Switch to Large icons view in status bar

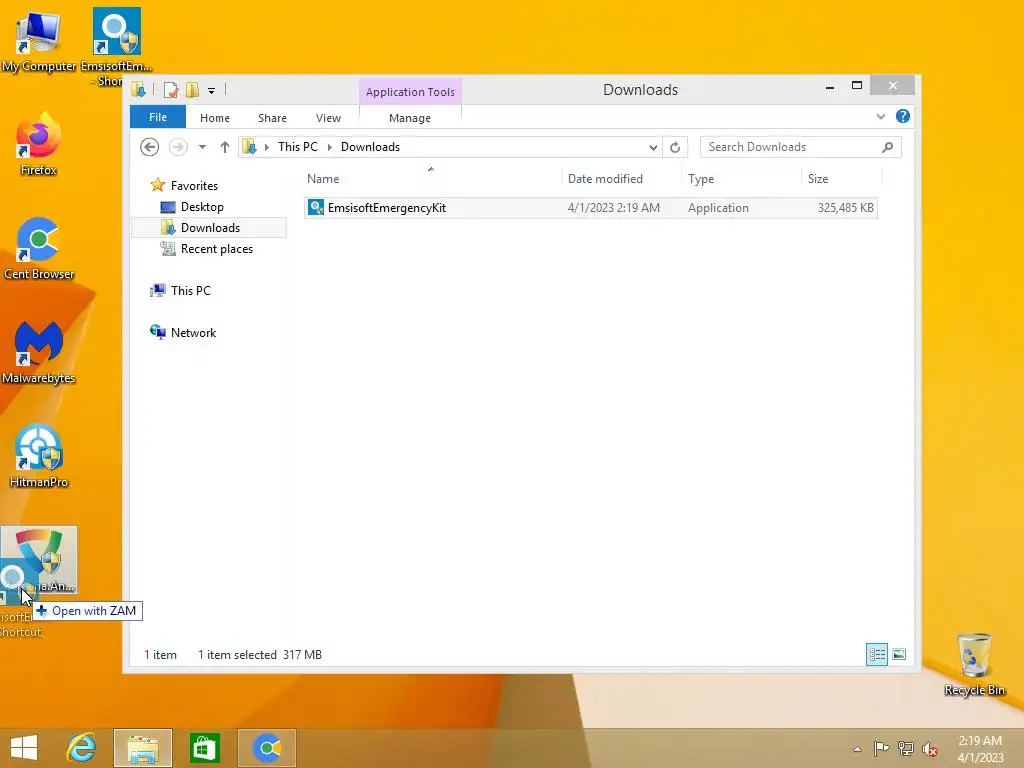pyautogui.click(x=899, y=654)
